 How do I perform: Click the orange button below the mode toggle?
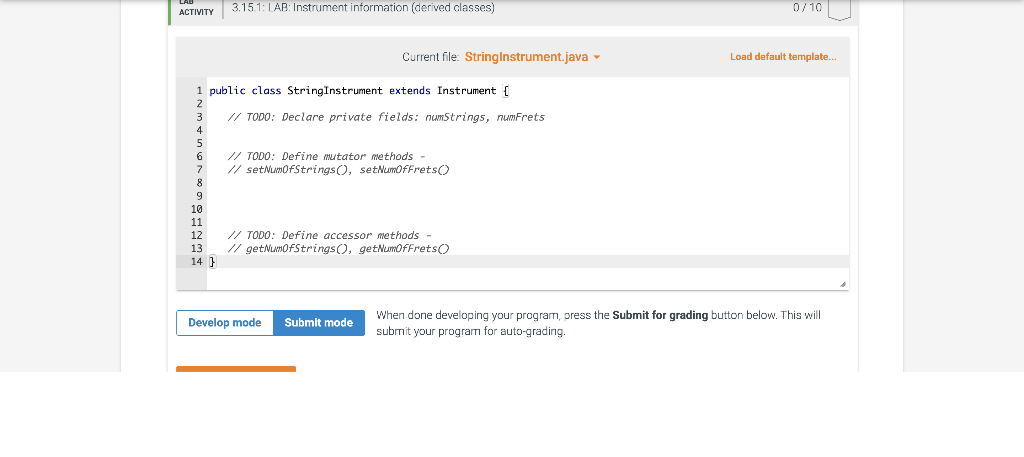click(236, 369)
